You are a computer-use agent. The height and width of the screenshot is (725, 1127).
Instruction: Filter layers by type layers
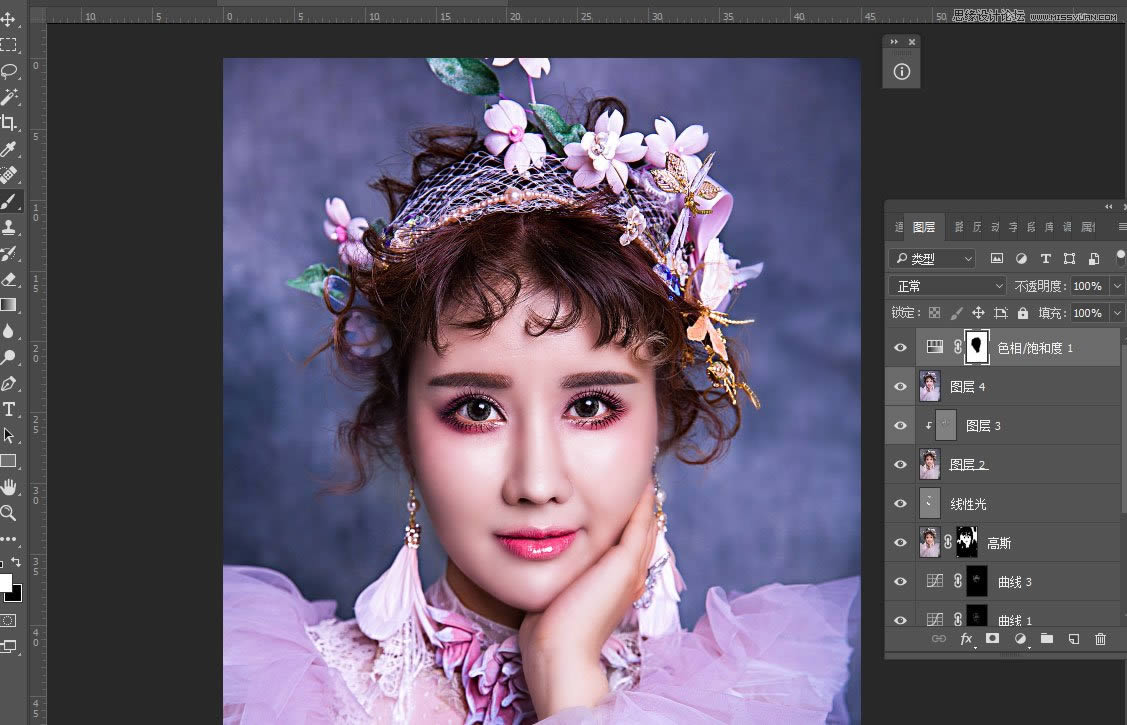pos(1046,259)
